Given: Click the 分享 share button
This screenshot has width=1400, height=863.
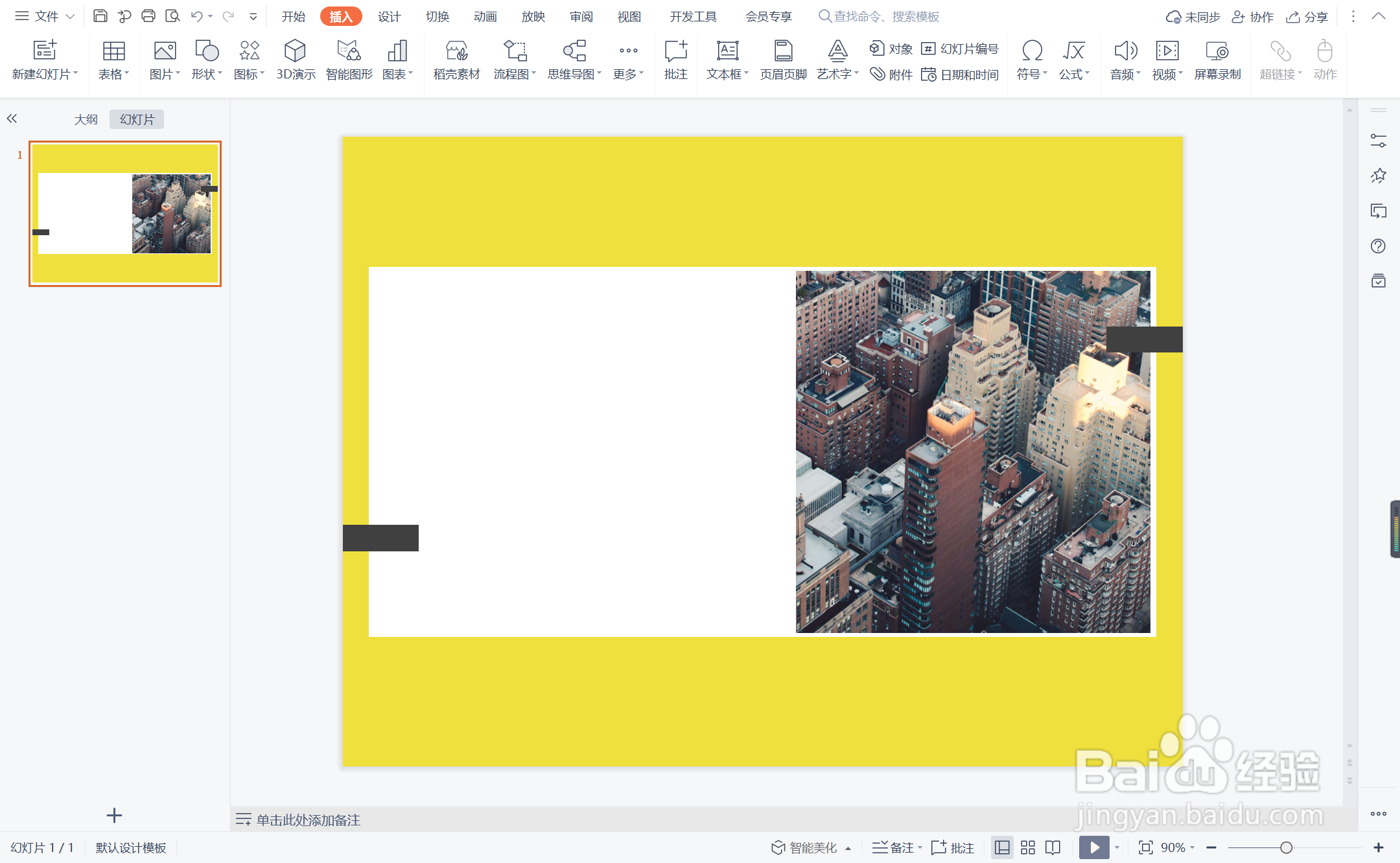Looking at the screenshot, I should coord(1307,17).
